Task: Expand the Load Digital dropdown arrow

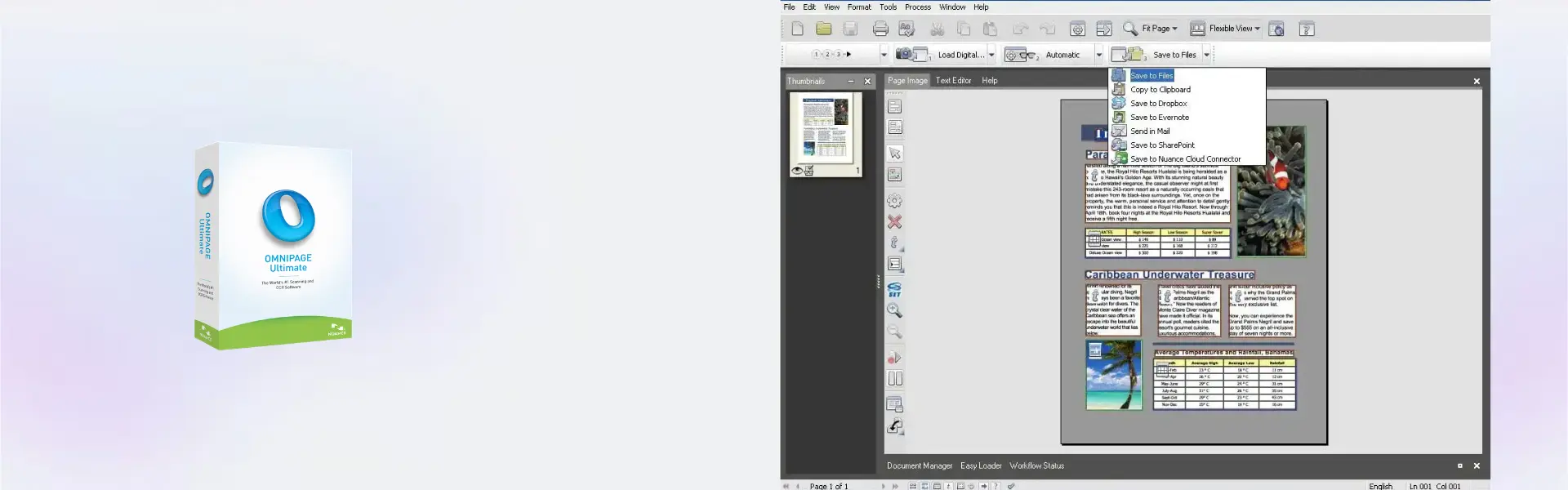Action: (991, 55)
